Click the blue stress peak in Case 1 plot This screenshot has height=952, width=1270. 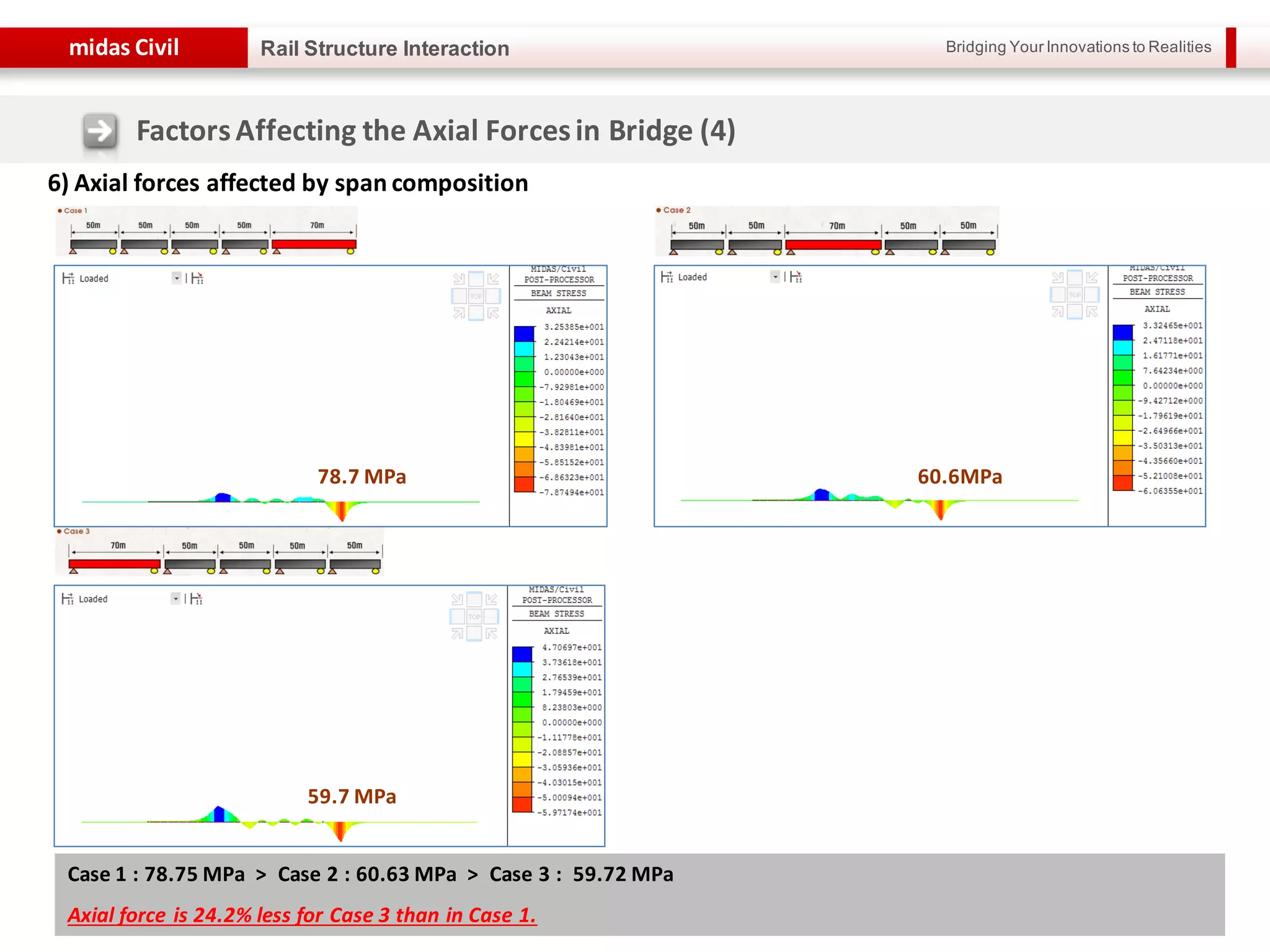(x=223, y=497)
